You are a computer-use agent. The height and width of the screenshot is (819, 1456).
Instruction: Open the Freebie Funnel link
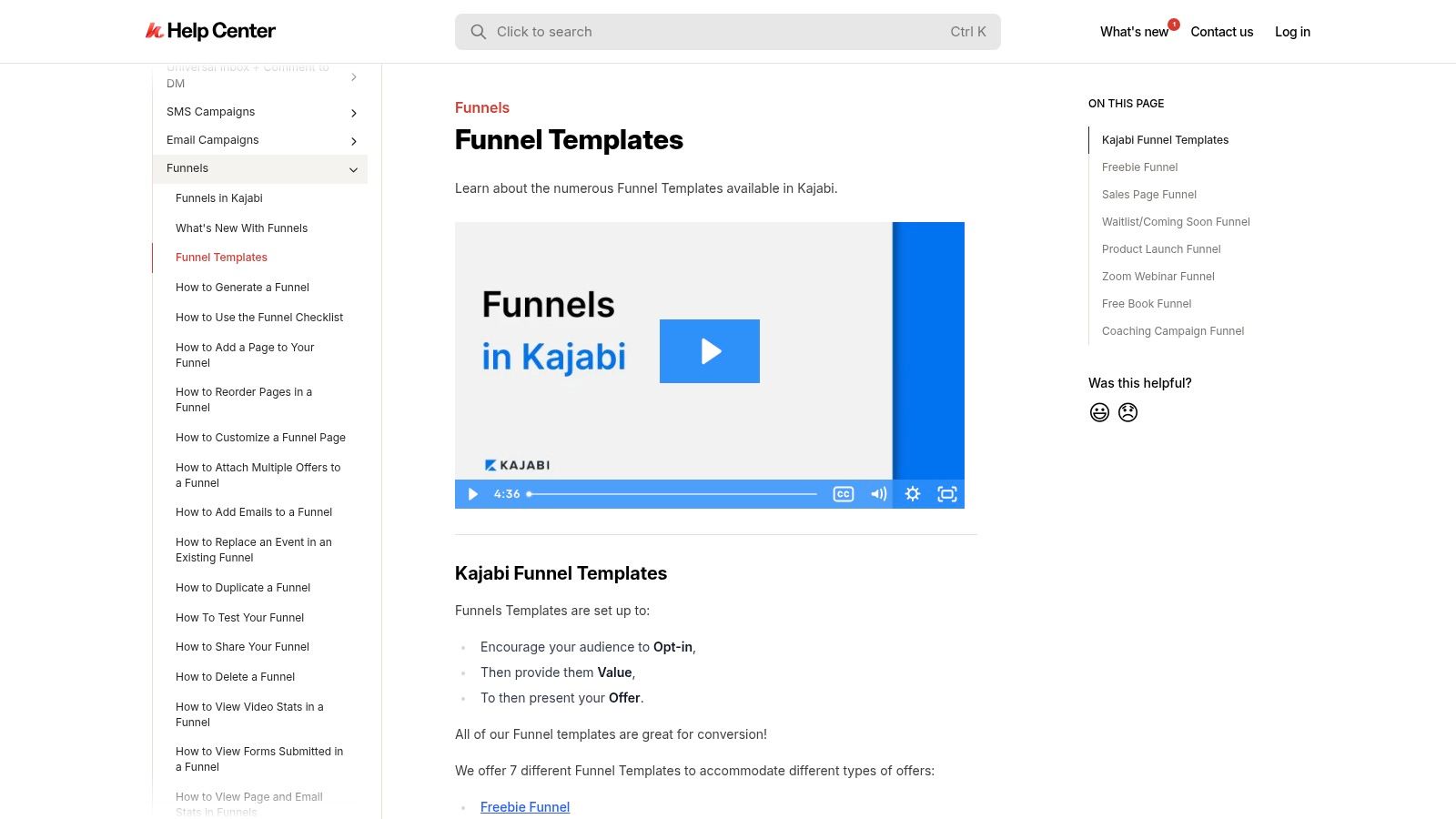(525, 806)
